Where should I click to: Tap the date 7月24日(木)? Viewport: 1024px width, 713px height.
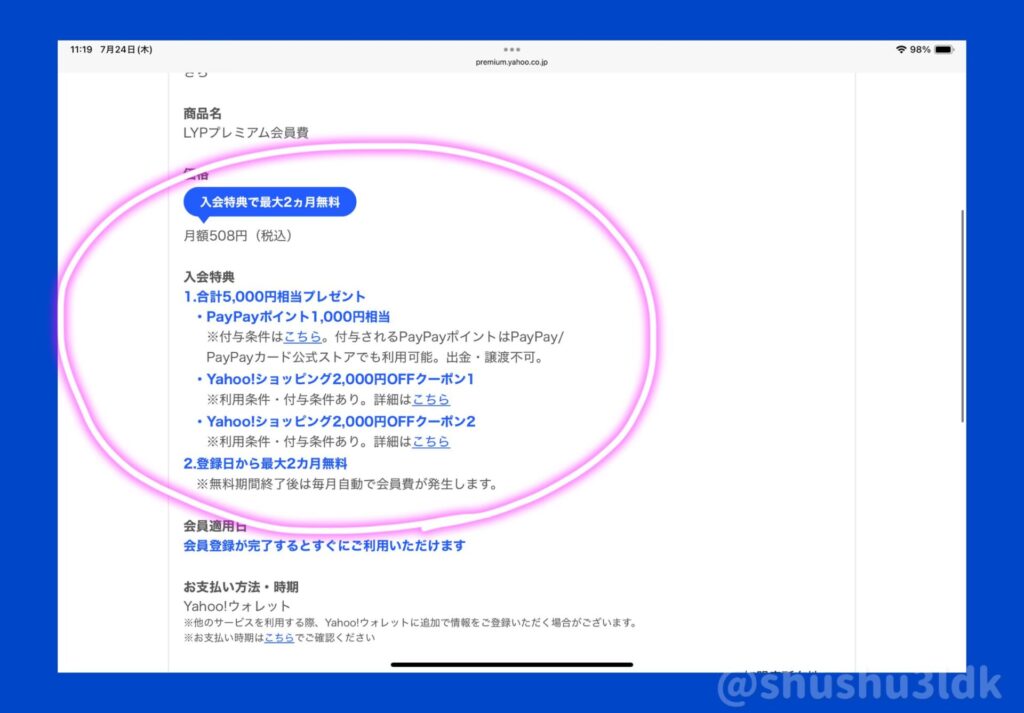pyautogui.click(x=126, y=50)
